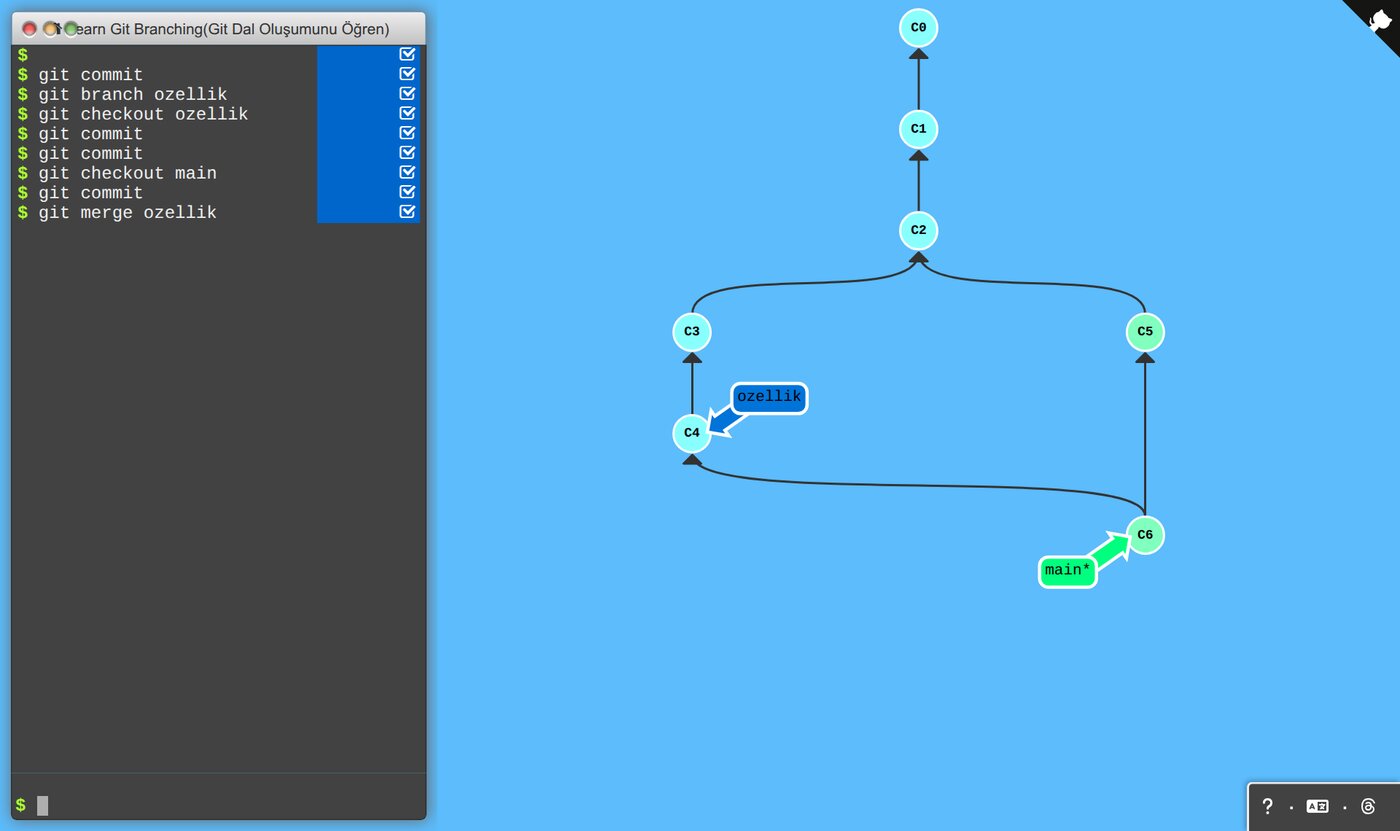Click the red close window button
The width and height of the screenshot is (1400, 831).
(29, 29)
